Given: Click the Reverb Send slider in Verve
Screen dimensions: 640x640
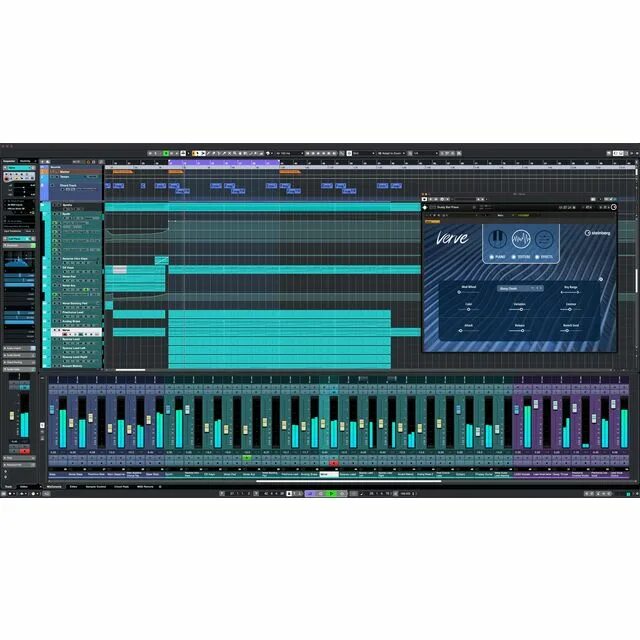Looking at the screenshot, I should pos(570,330).
